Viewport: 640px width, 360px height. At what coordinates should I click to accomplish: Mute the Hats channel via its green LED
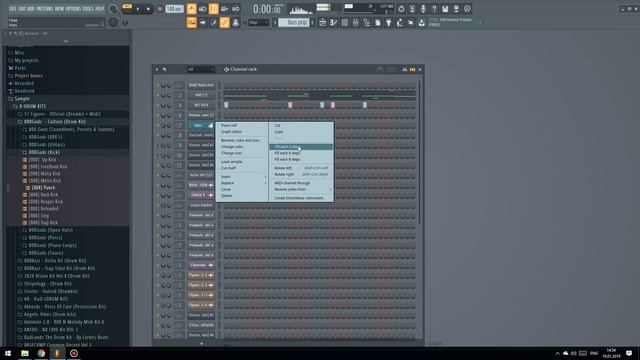[158, 125]
